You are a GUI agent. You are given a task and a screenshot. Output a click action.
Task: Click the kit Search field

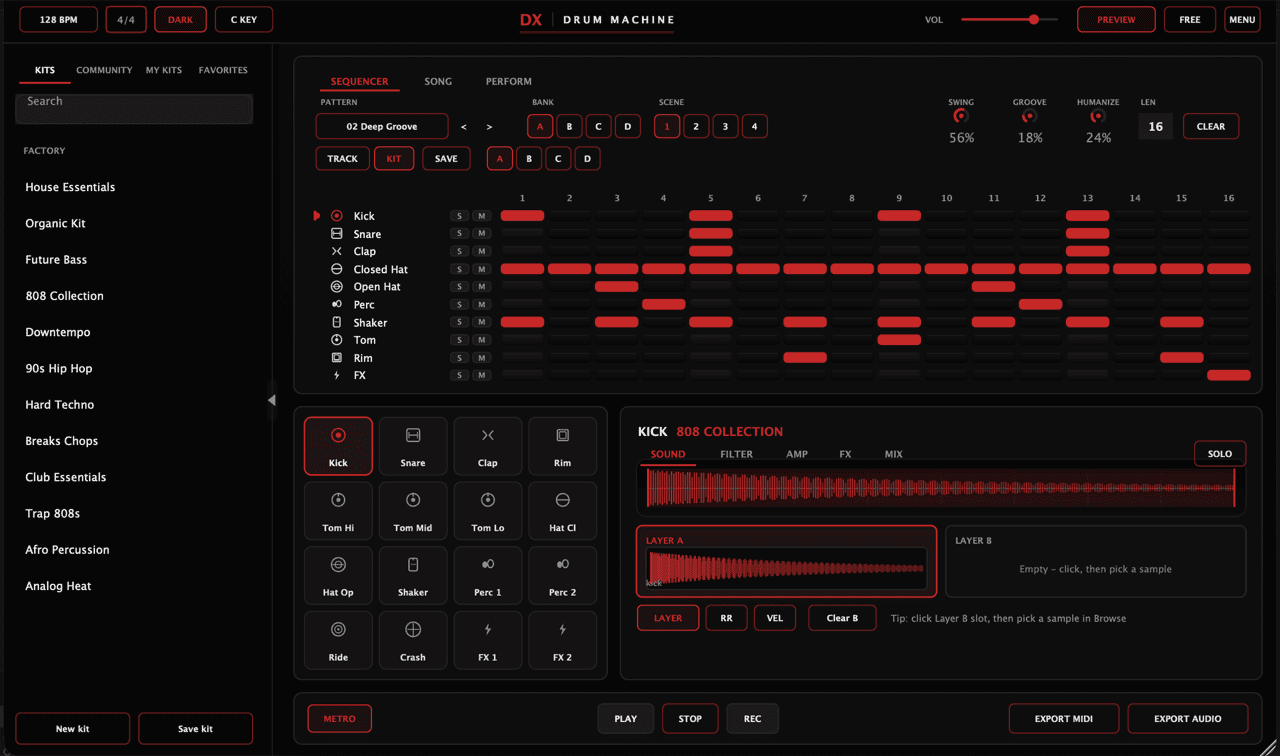tap(134, 108)
